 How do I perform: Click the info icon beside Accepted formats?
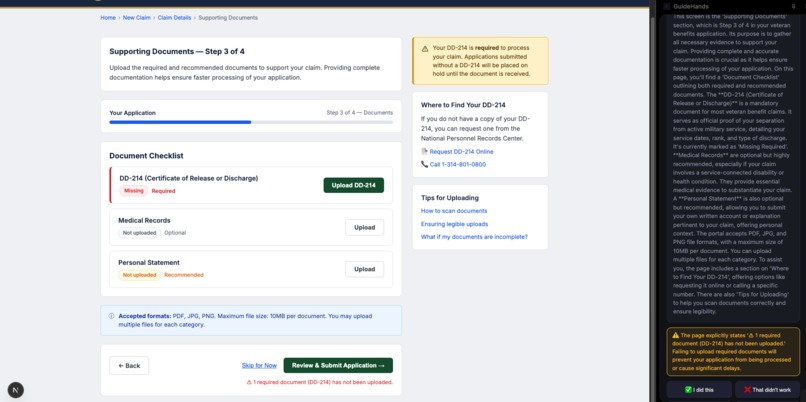(112, 316)
